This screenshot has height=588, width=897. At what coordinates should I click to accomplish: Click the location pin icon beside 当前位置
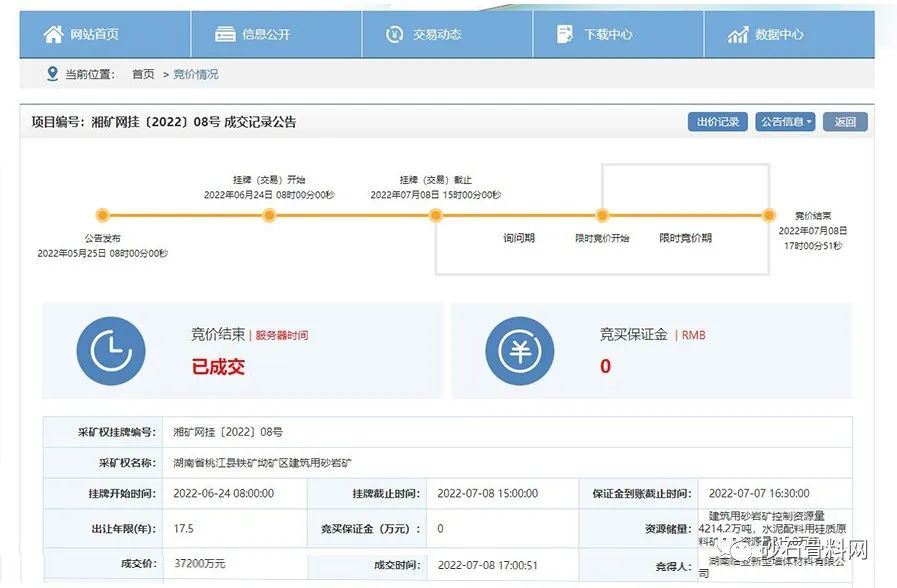point(52,74)
